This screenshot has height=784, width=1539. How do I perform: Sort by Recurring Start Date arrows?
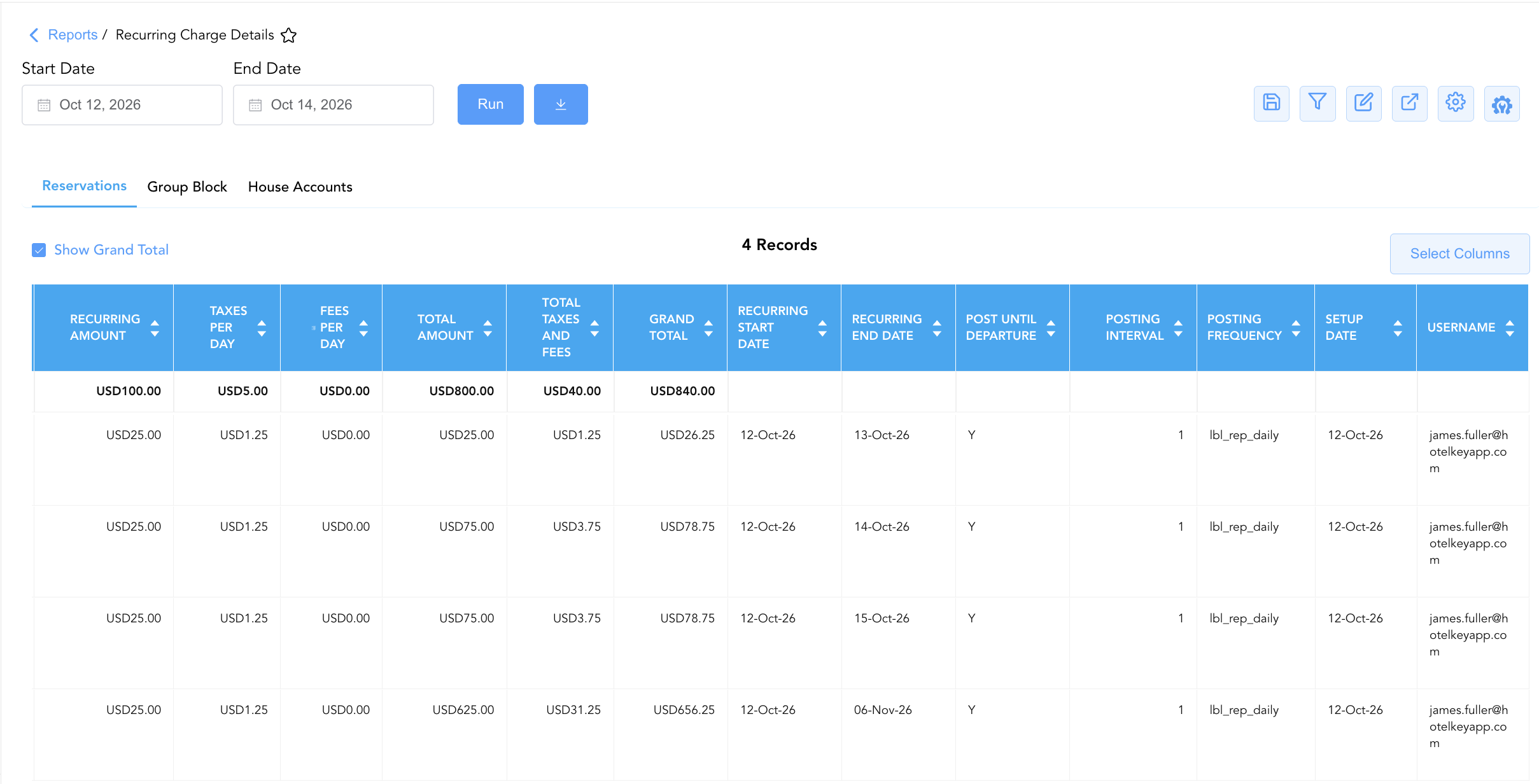(x=822, y=328)
